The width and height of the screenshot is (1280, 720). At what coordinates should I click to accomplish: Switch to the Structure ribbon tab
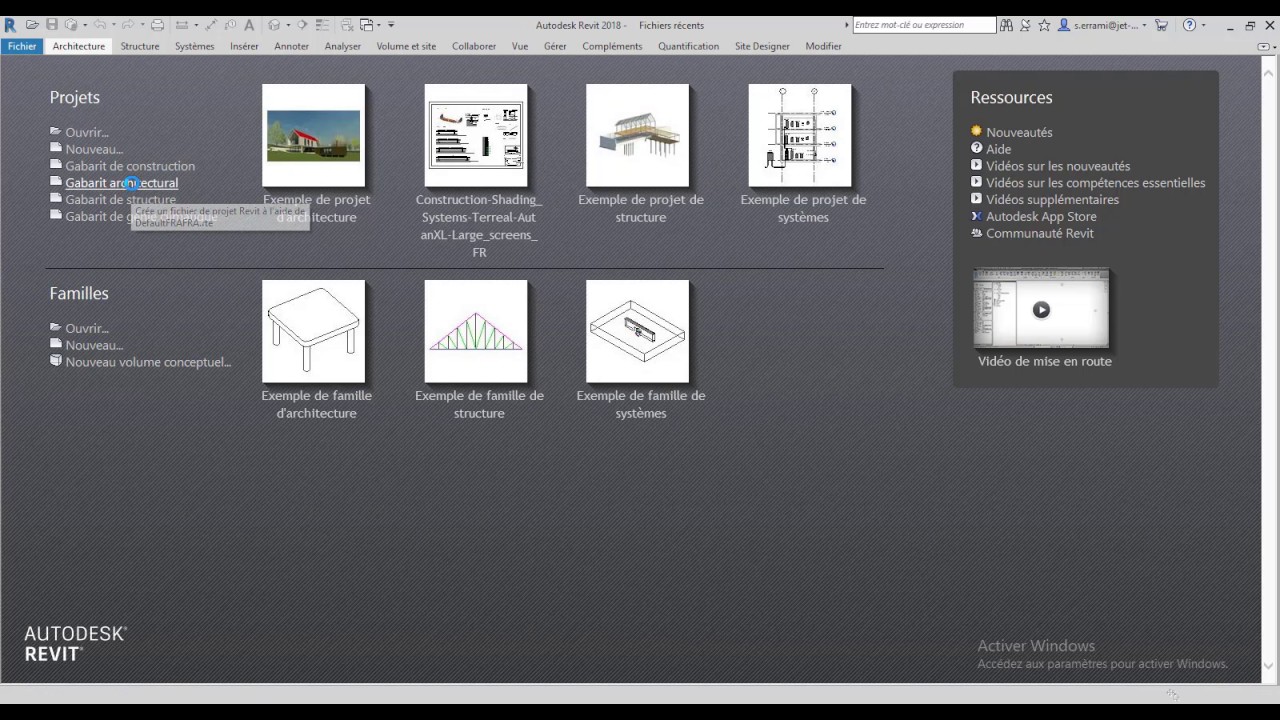point(140,46)
